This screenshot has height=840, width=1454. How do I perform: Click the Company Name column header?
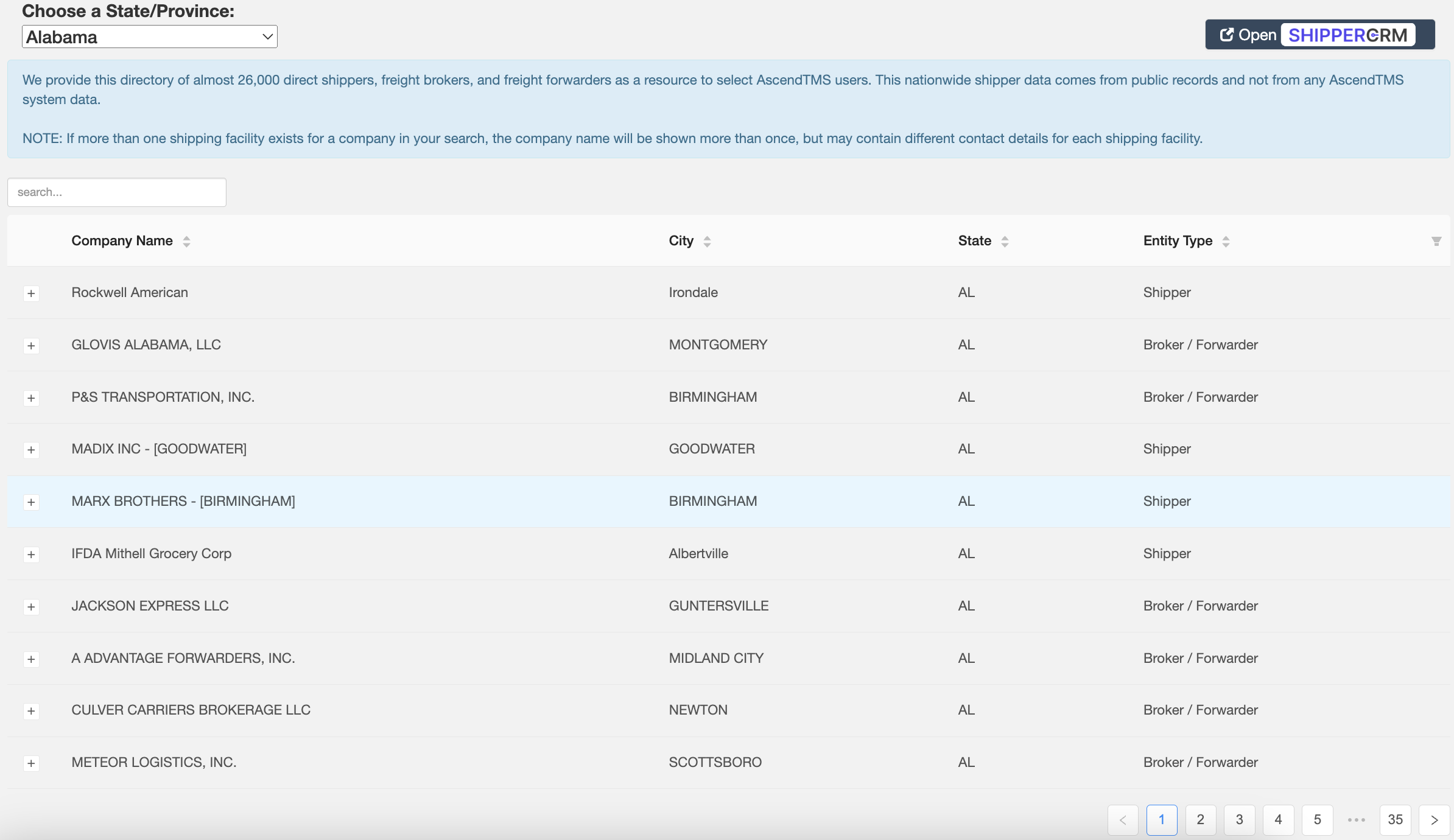122,241
